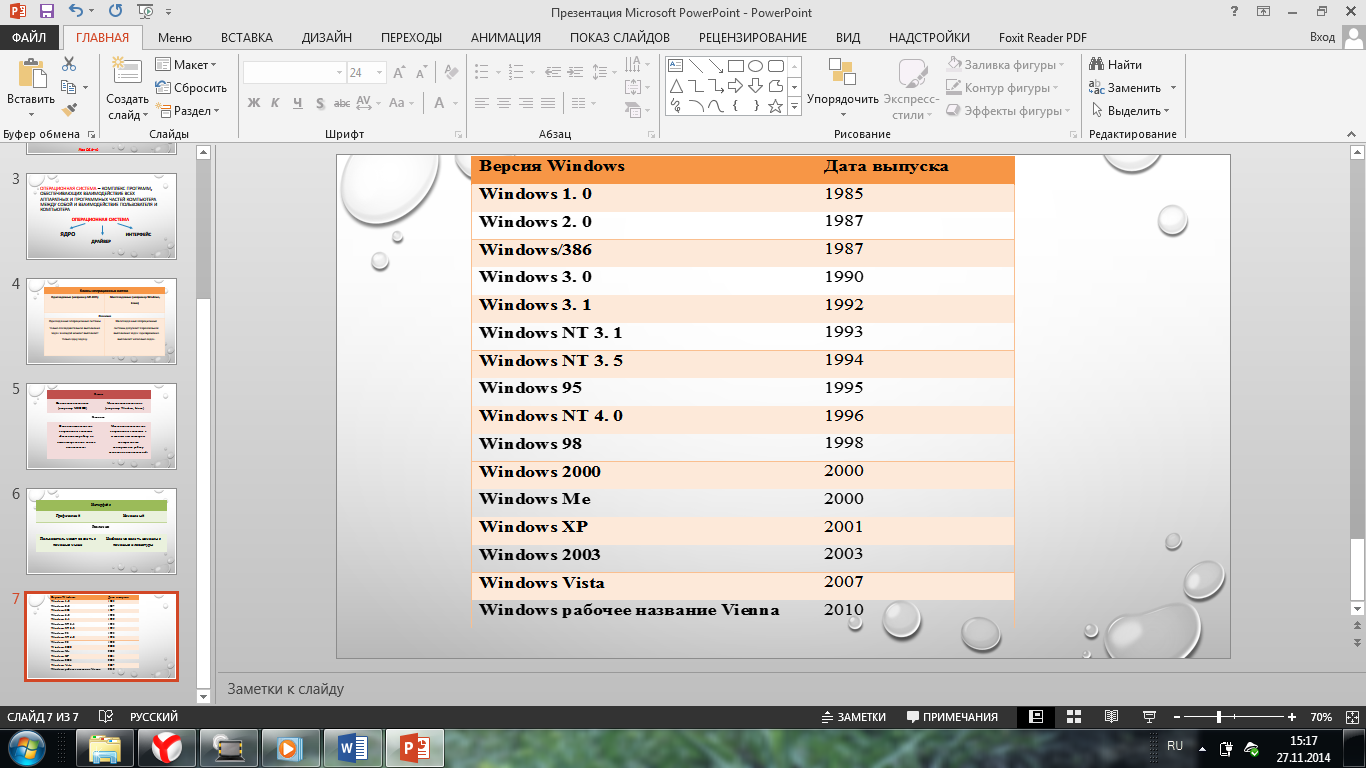Open Yandex browser from the taskbar
The width and height of the screenshot is (1366, 768).
(x=166, y=748)
